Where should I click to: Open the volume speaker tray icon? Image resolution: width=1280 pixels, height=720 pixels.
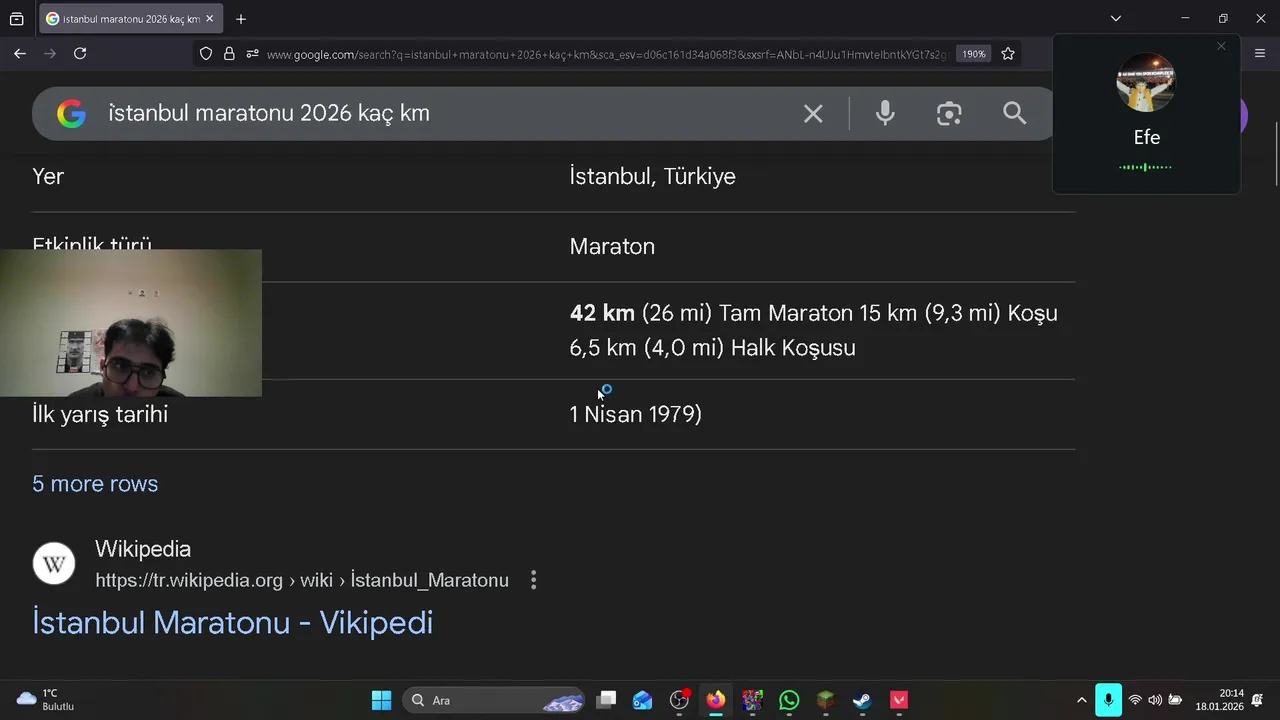point(1155,700)
